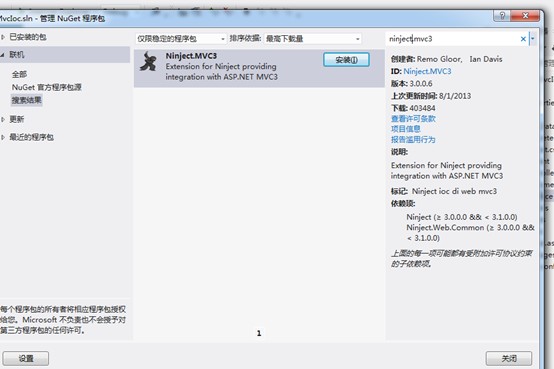This screenshot has width=554, height=369.
Task: Expand the 最近的程序包 section
Action: coord(3,137)
